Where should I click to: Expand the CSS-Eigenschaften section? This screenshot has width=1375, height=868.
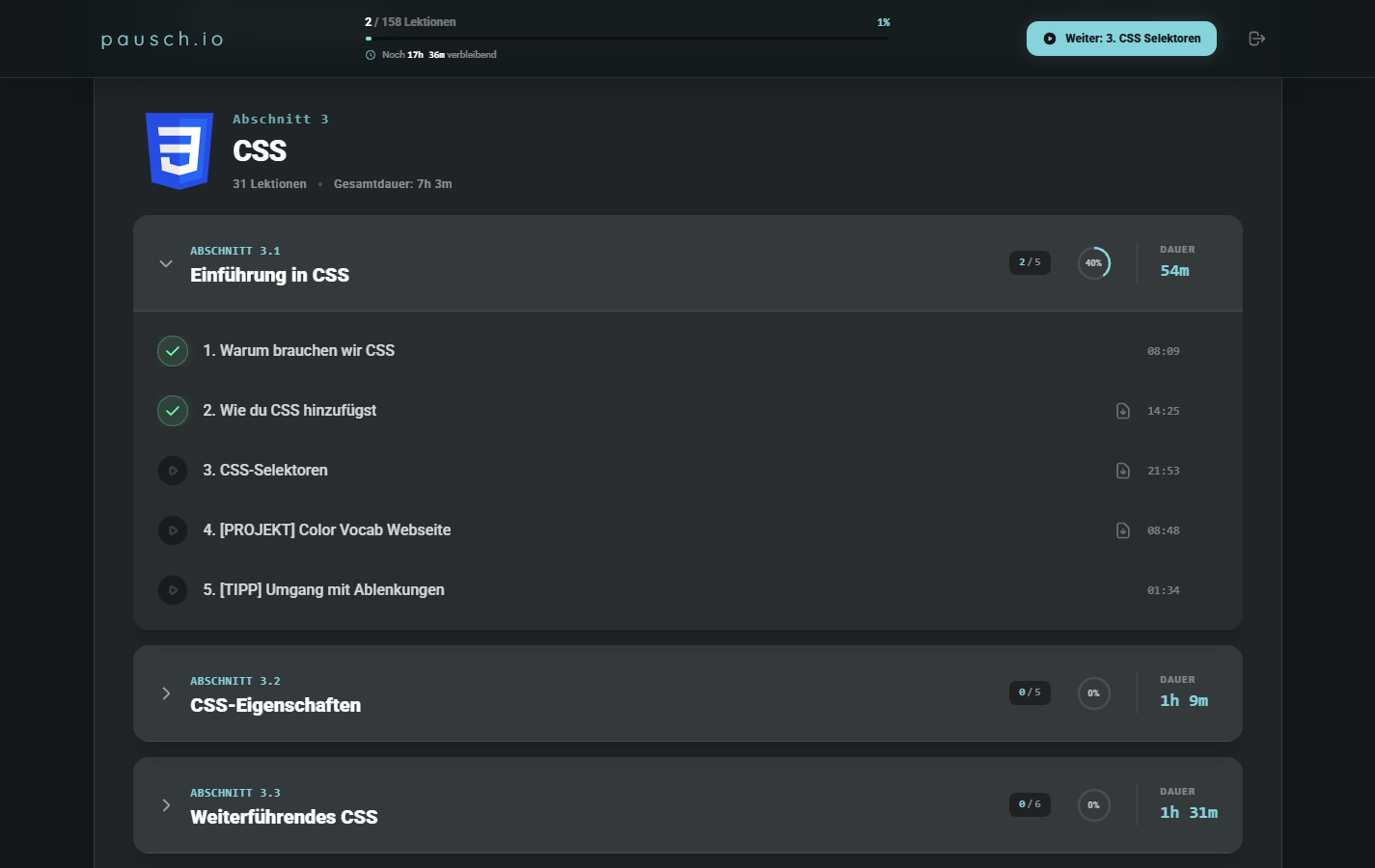point(166,693)
